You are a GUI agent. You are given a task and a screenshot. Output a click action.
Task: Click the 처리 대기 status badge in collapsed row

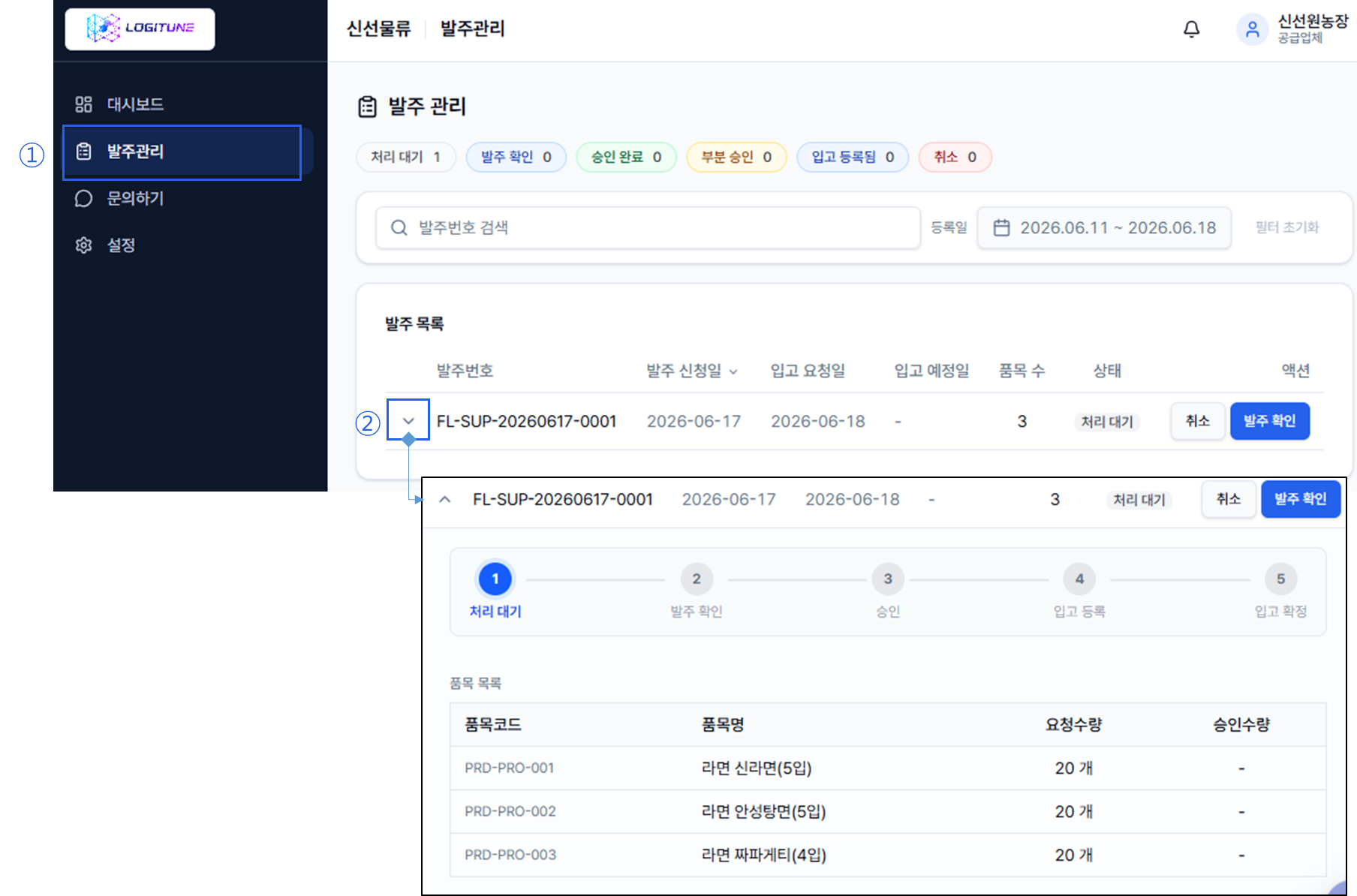[1107, 422]
